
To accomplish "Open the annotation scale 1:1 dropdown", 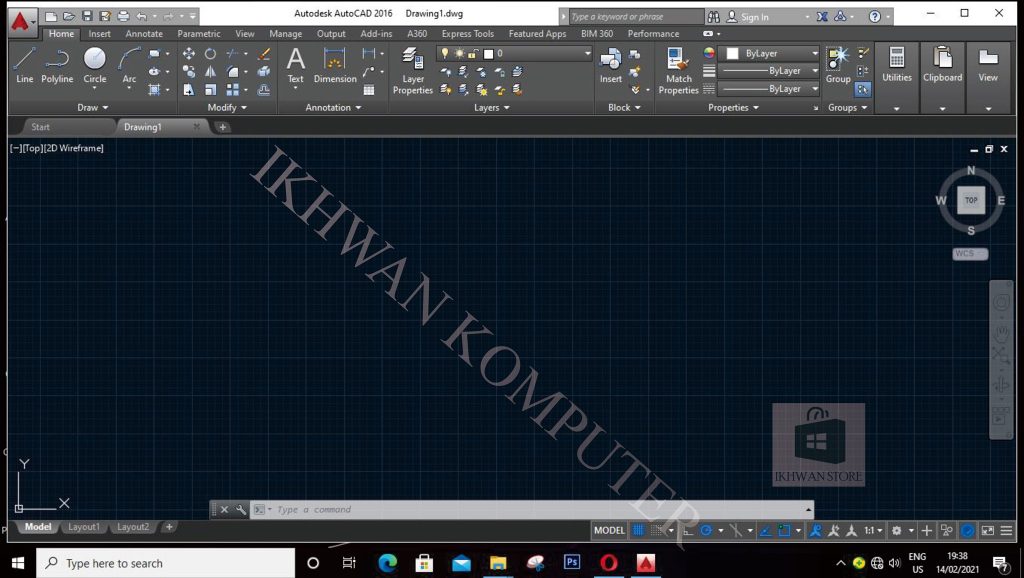I will [873, 530].
